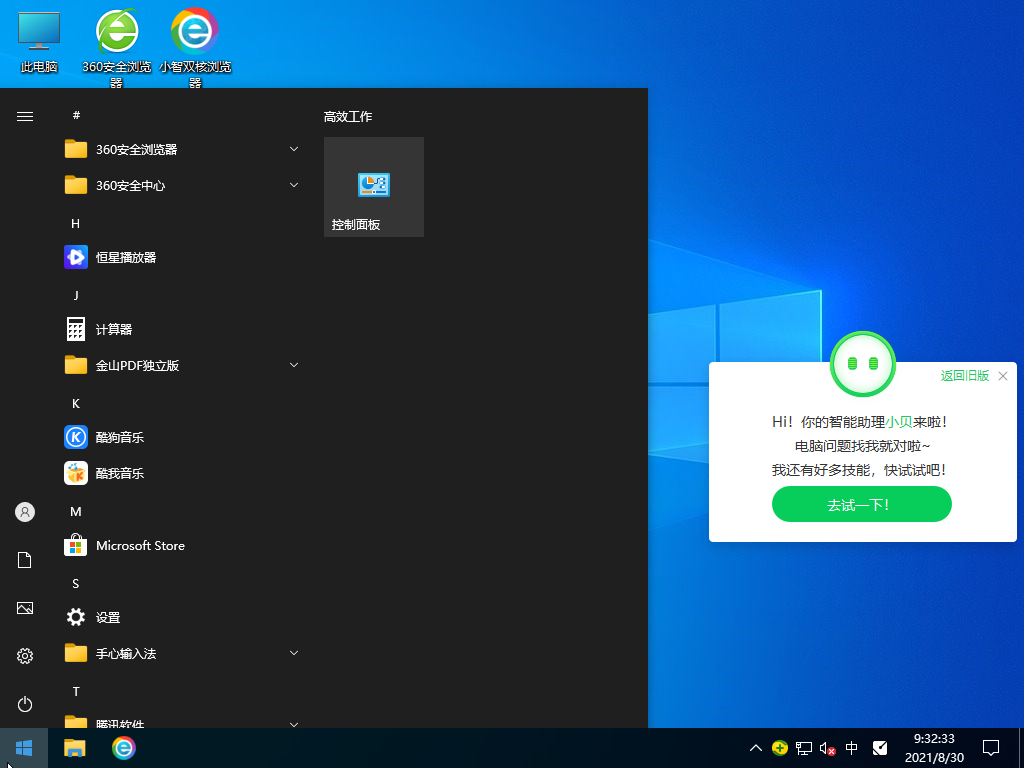This screenshot has height=768, width=1024.
Task: Open 恒星播放器 from the app list
Action: [125, 257]
